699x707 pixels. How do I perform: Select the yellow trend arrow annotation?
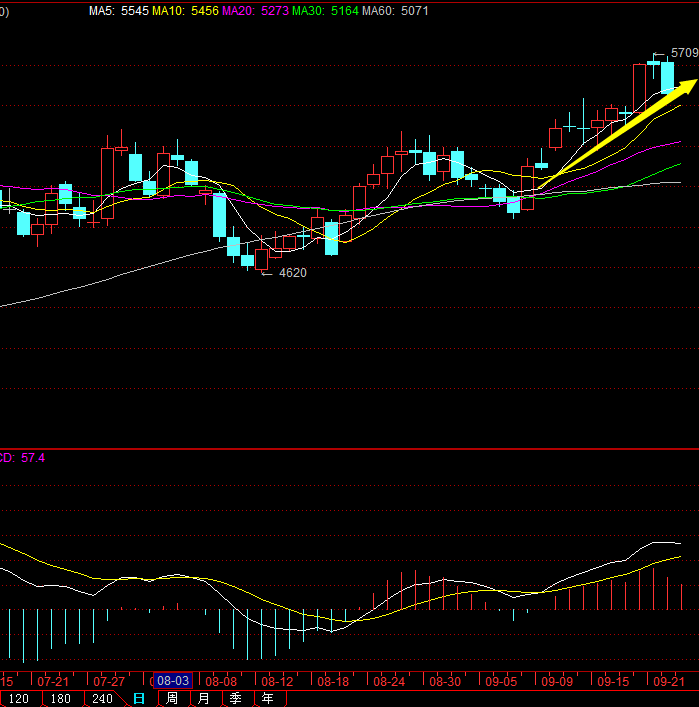[618, 132]
